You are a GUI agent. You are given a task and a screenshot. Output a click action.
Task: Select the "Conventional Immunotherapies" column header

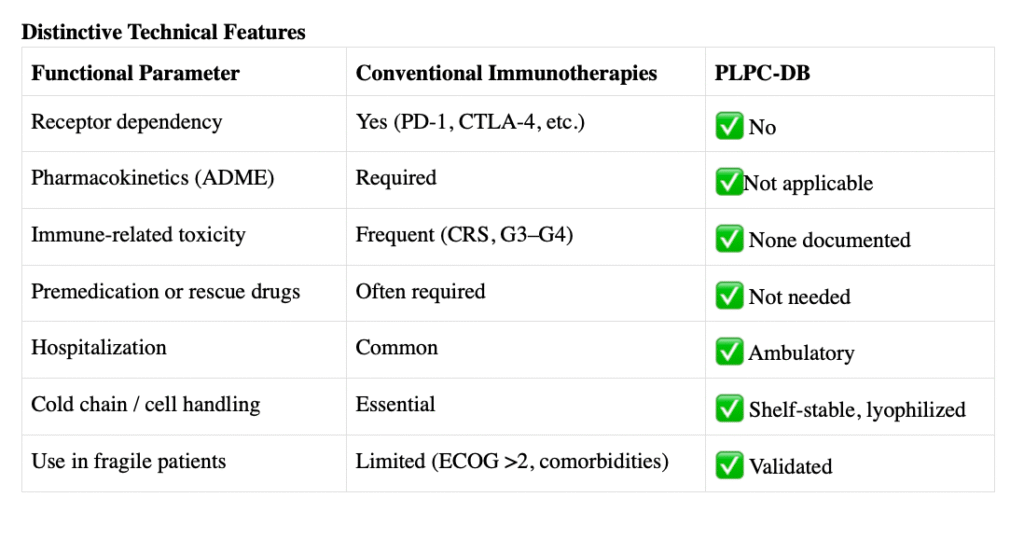point(526,72)
